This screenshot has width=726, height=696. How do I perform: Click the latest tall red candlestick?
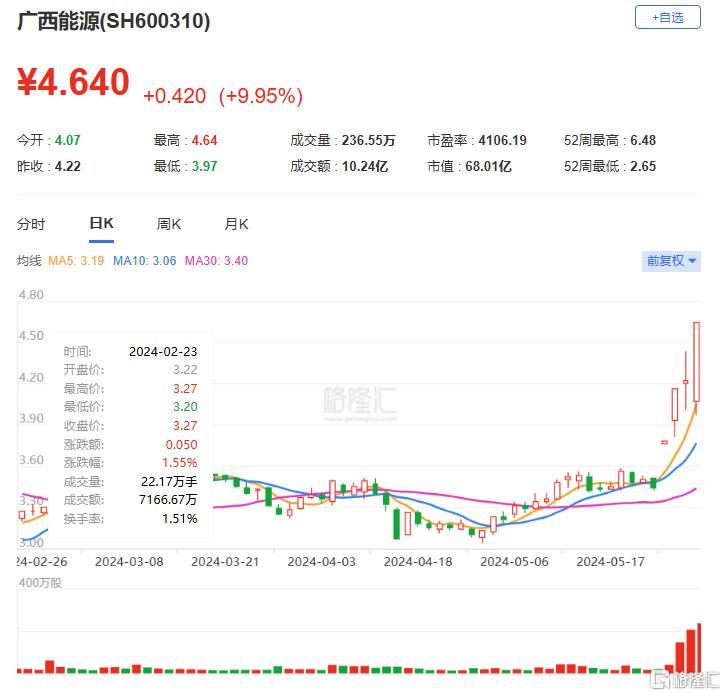[x=696, y=362]
